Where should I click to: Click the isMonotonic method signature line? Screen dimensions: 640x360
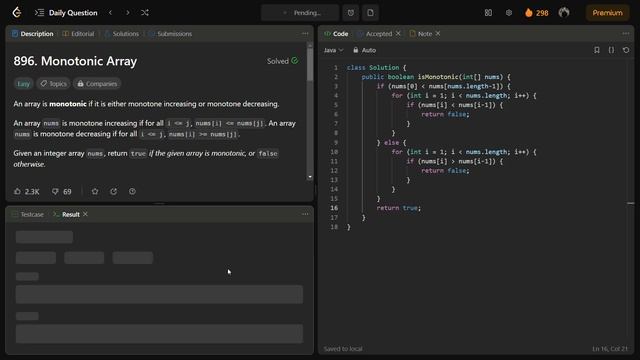[436, 77]
